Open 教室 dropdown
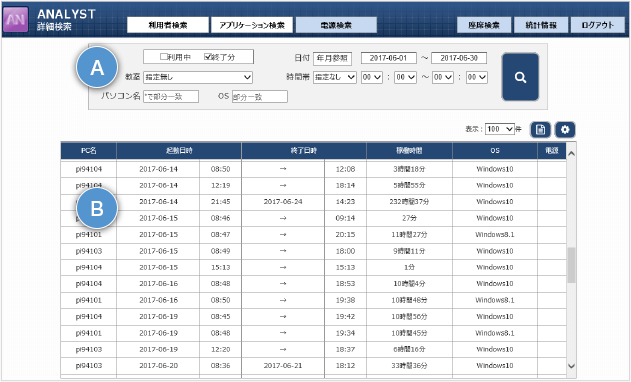The width and height of the screenshot is (631, 382). [198, 77]
